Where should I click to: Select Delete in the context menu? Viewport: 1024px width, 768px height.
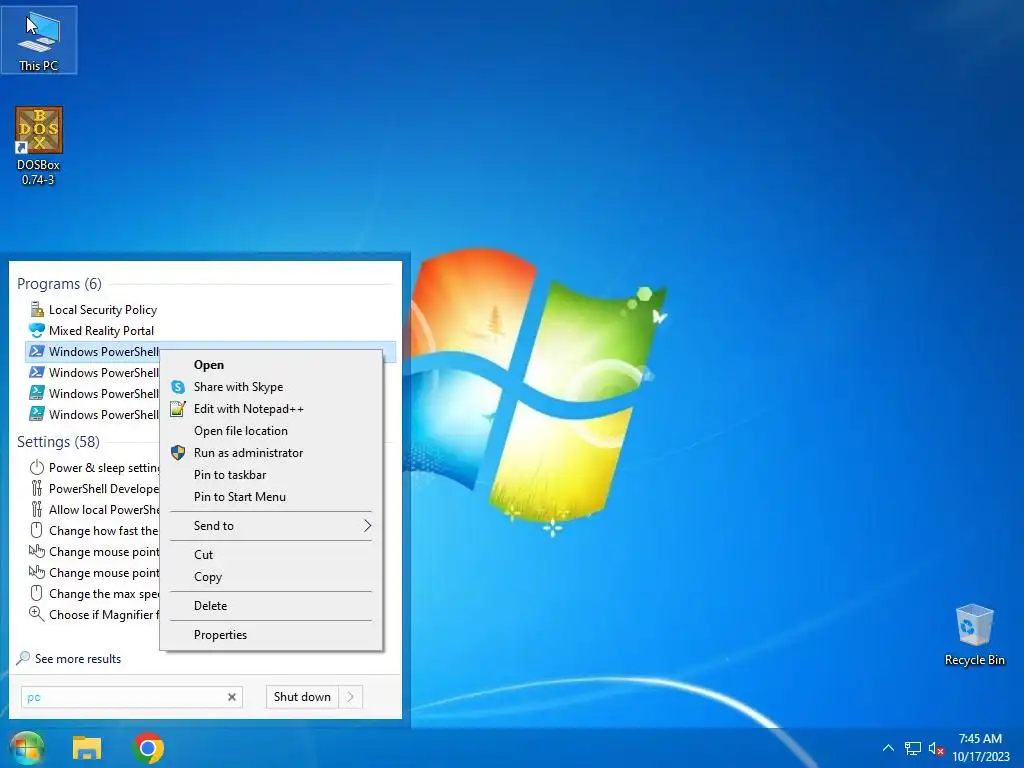[272, 605]
